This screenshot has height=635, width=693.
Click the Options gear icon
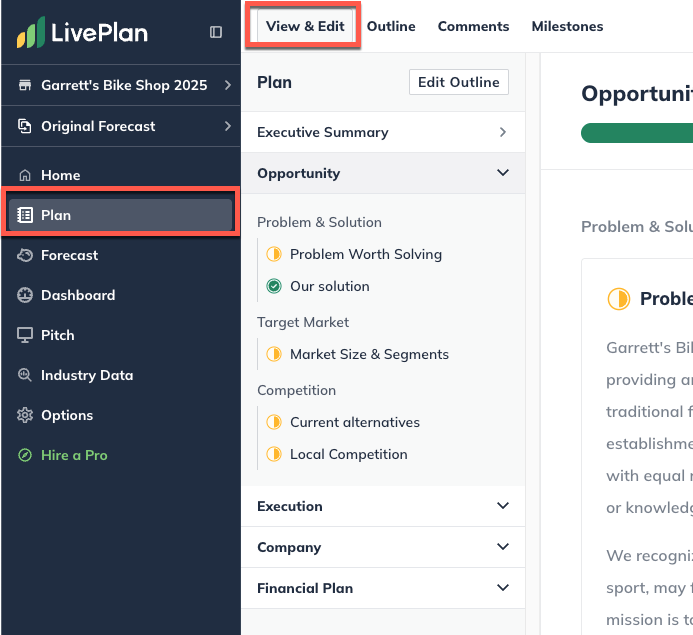[x=25, y=415]
